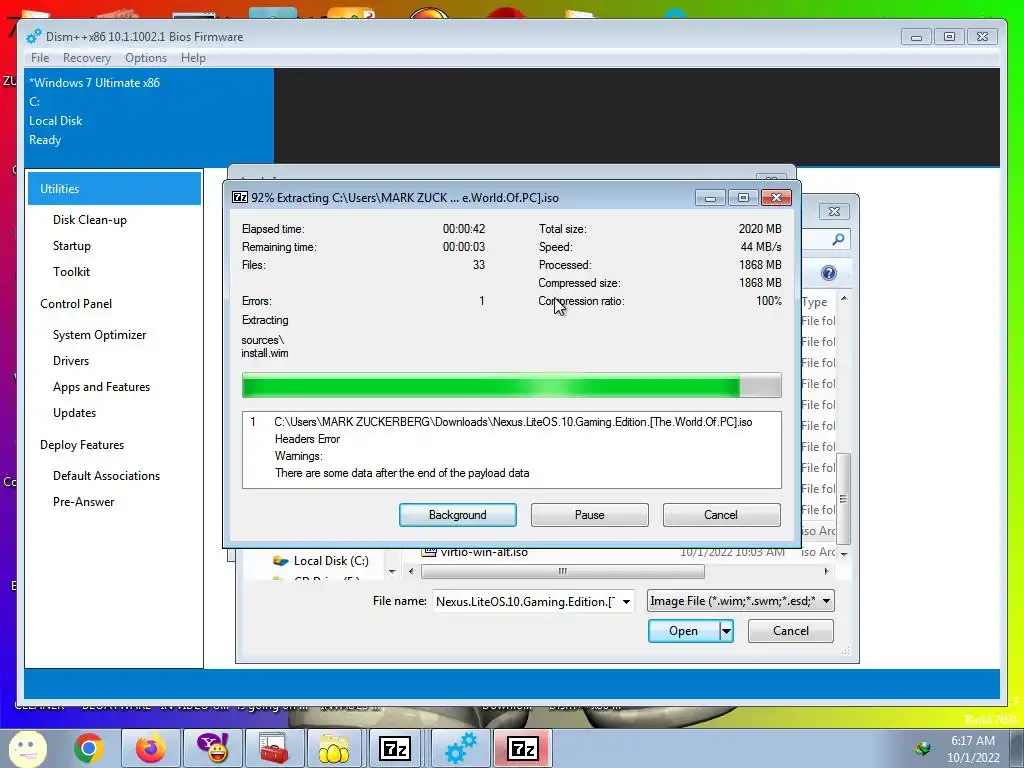Maximize the 7-Zip extraction window
This screenshot has height=768, width=1024.
[743, 197]
